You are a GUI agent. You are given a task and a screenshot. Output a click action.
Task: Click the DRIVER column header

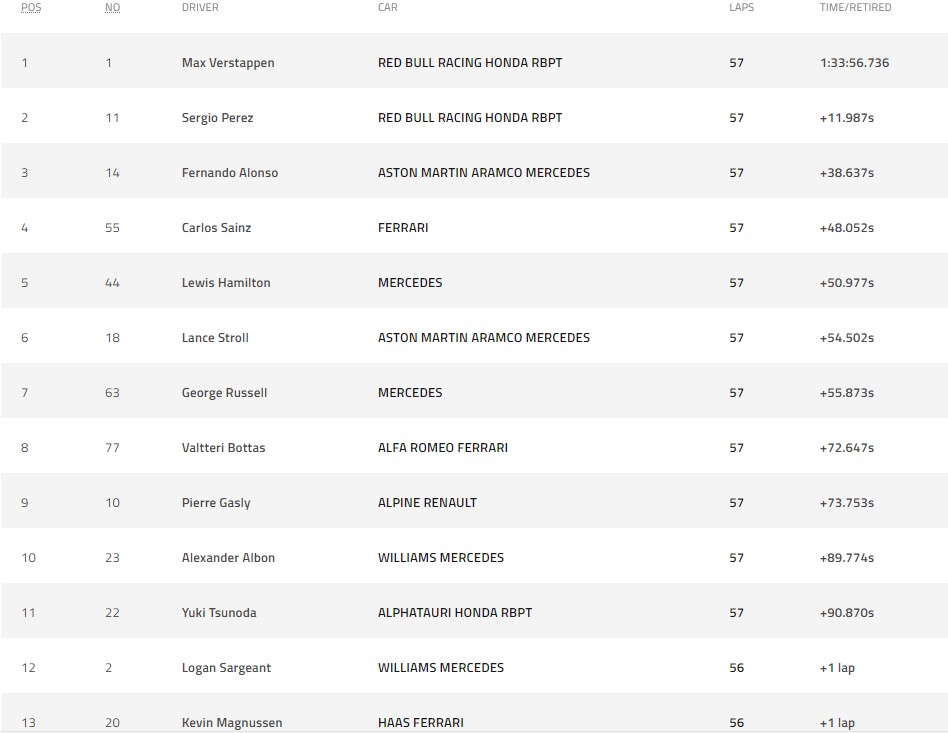click(x=200, y=8)
